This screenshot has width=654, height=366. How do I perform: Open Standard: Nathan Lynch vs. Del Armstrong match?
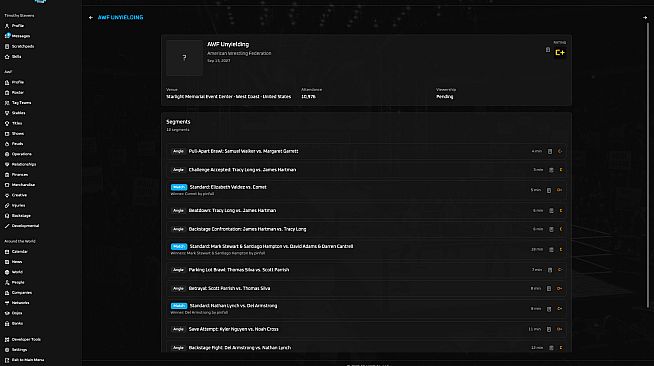click(366, 308)
